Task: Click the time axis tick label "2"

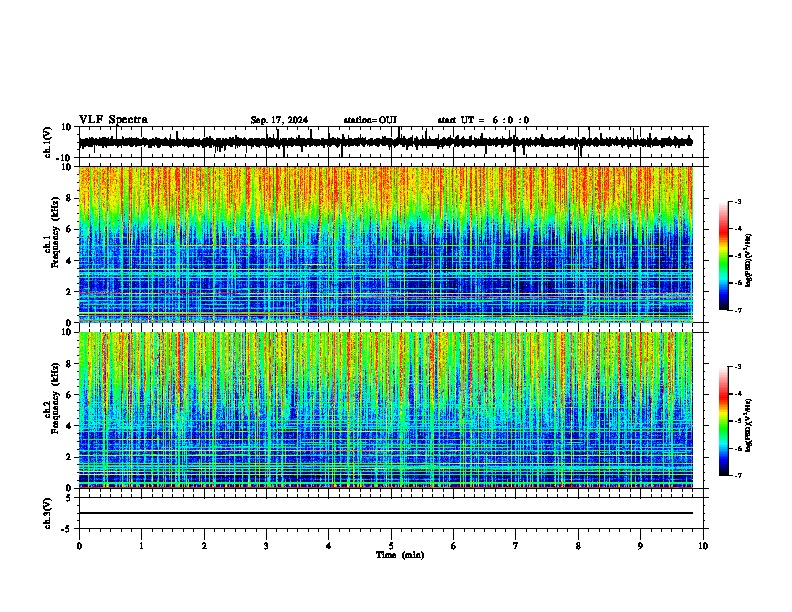Action: coord(204,546)
